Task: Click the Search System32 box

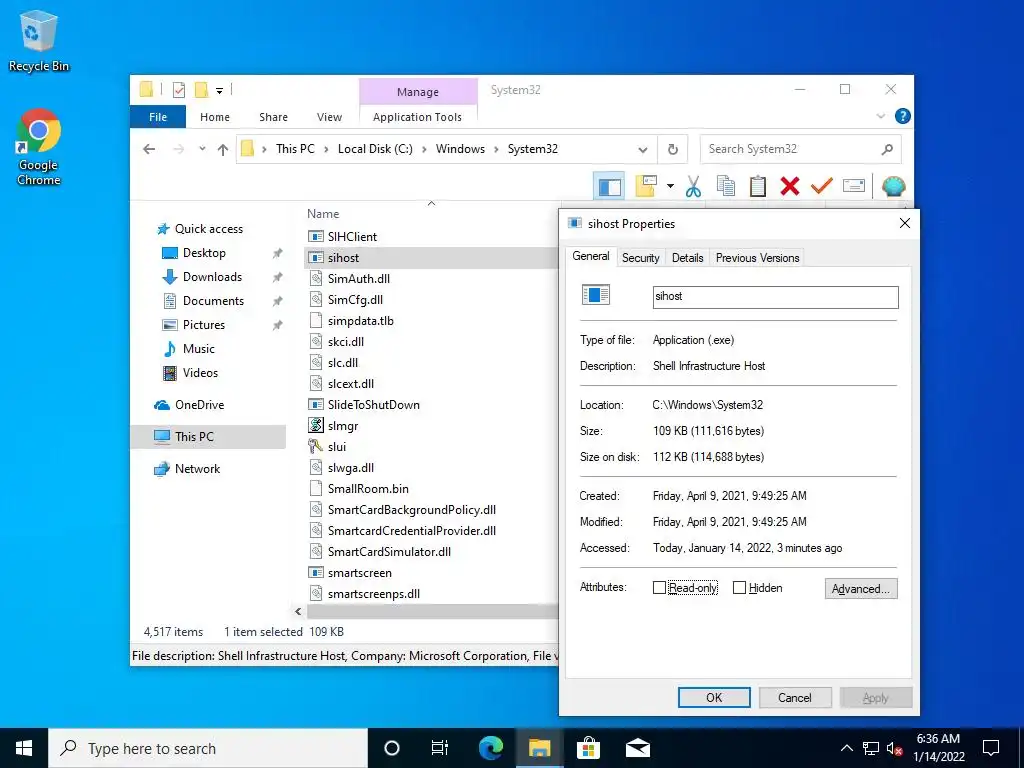Action: 800,149
